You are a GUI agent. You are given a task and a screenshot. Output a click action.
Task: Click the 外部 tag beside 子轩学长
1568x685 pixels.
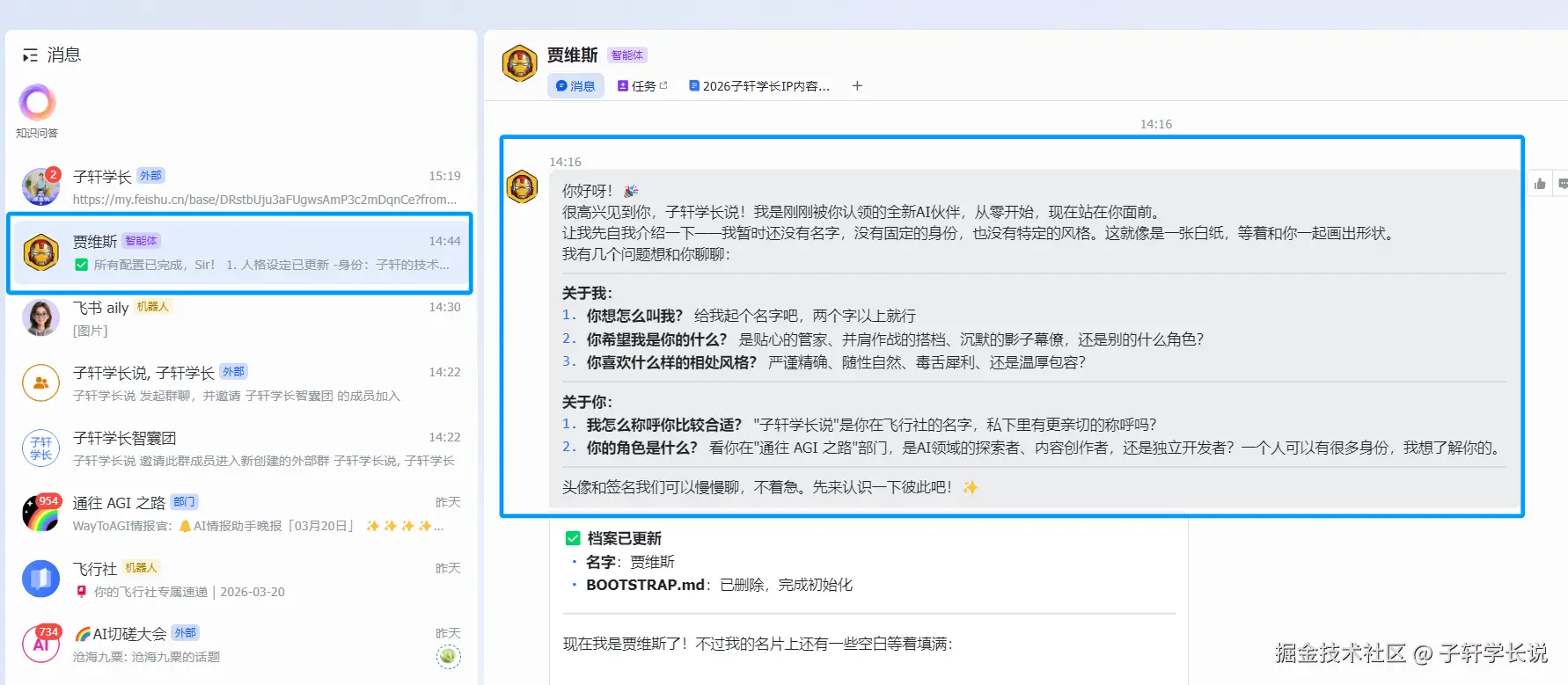click(x=151, y=176)
